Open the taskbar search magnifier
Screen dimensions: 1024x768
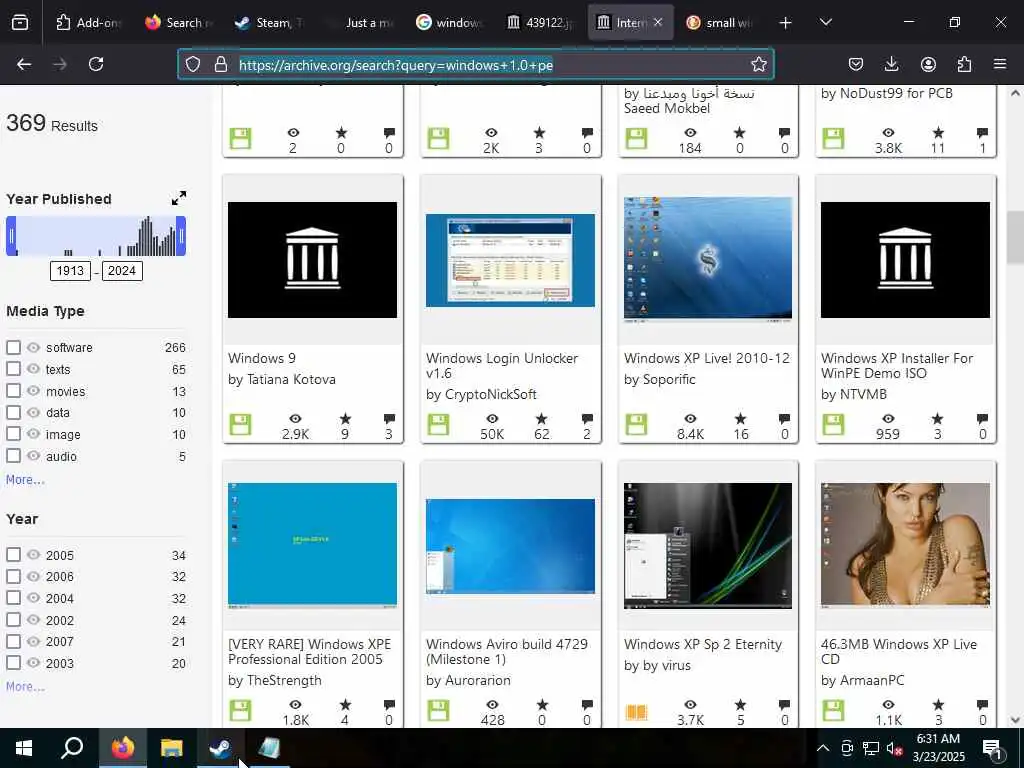[72, 748]
